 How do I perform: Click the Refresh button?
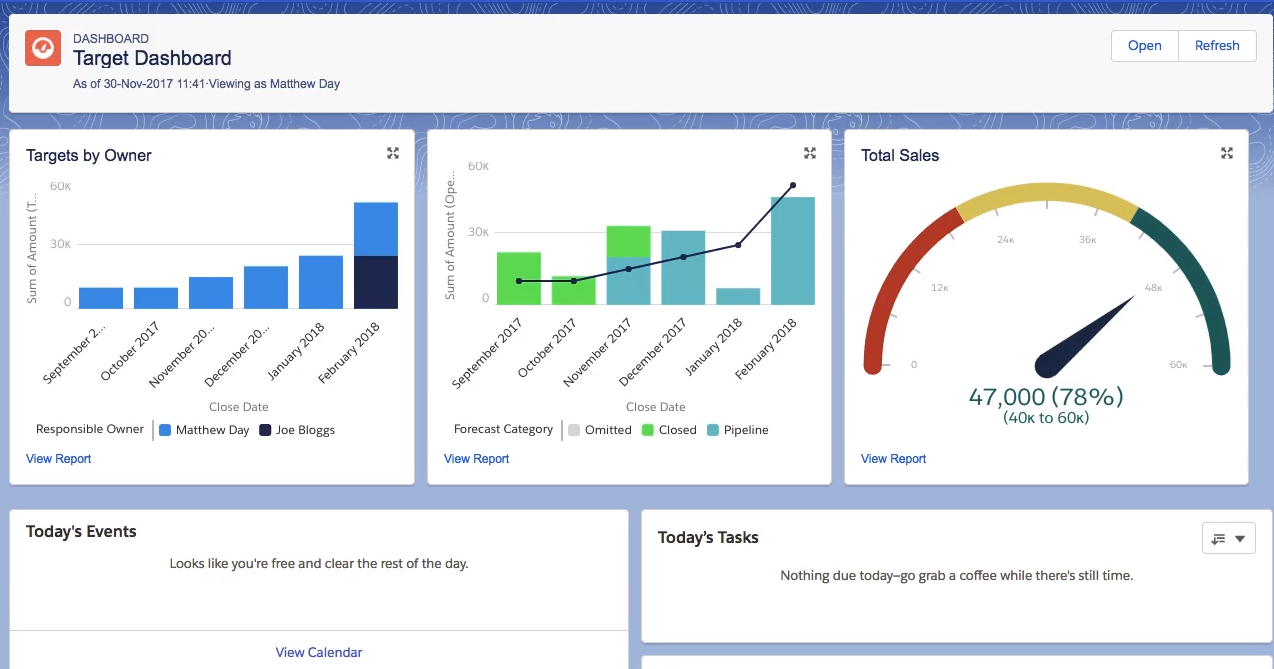tap(1217, 46)
